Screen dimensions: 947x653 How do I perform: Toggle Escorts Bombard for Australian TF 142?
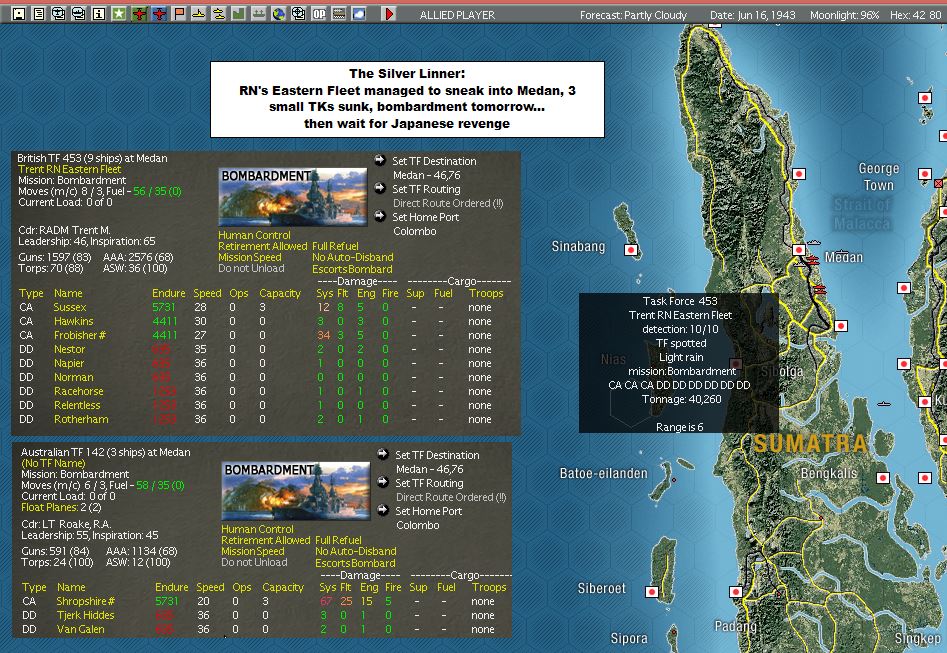(x=355, y=563)
